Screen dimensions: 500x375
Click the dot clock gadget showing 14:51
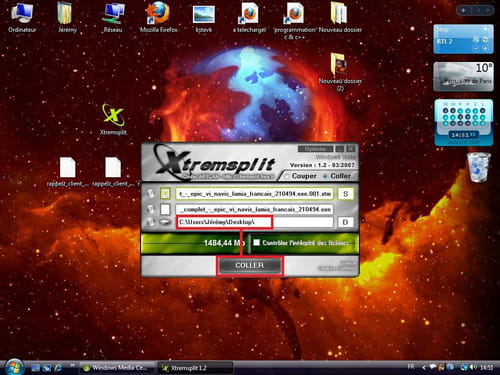(x=464, y=122)
